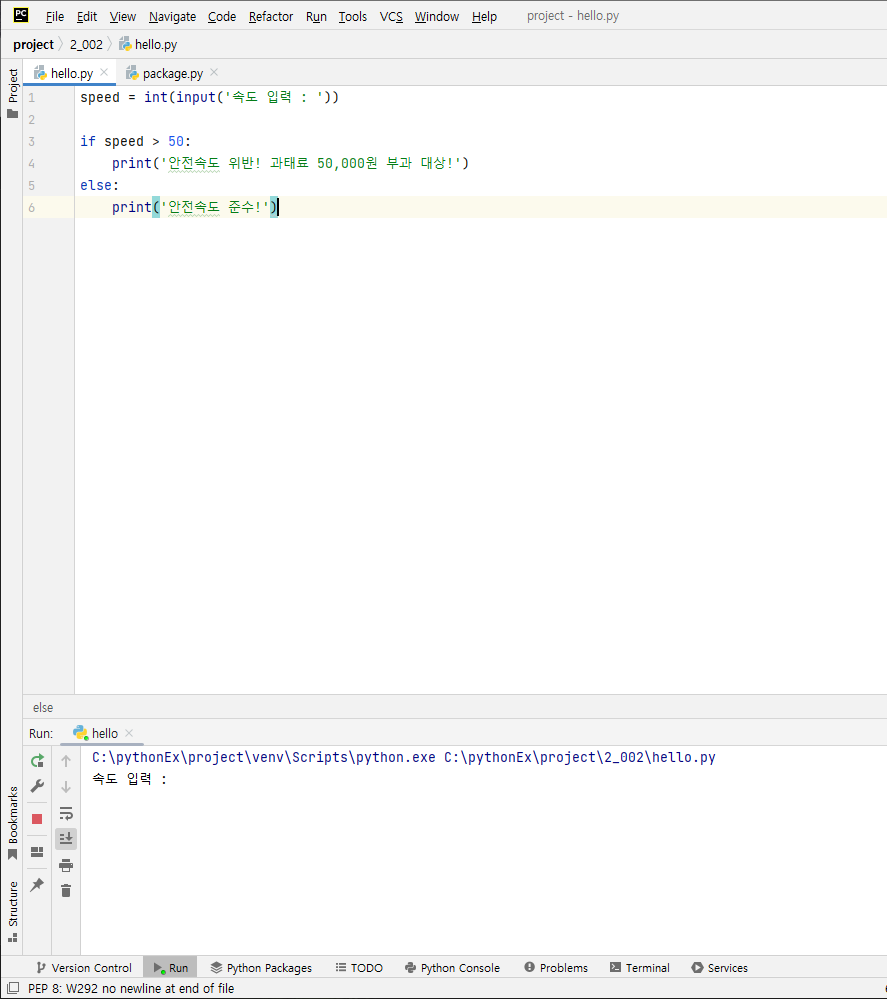Click the restore layout icon
Screen dimensions: 887x999
click(37, 852)
